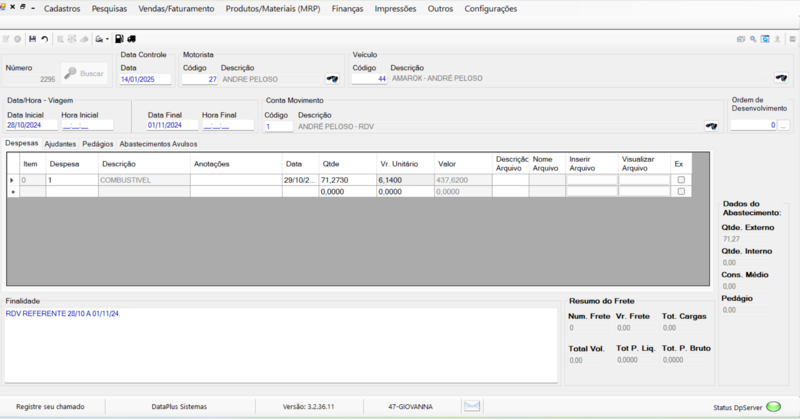Open the Finanças menu
The image size is (800, 419).
[x=347, y=9]
